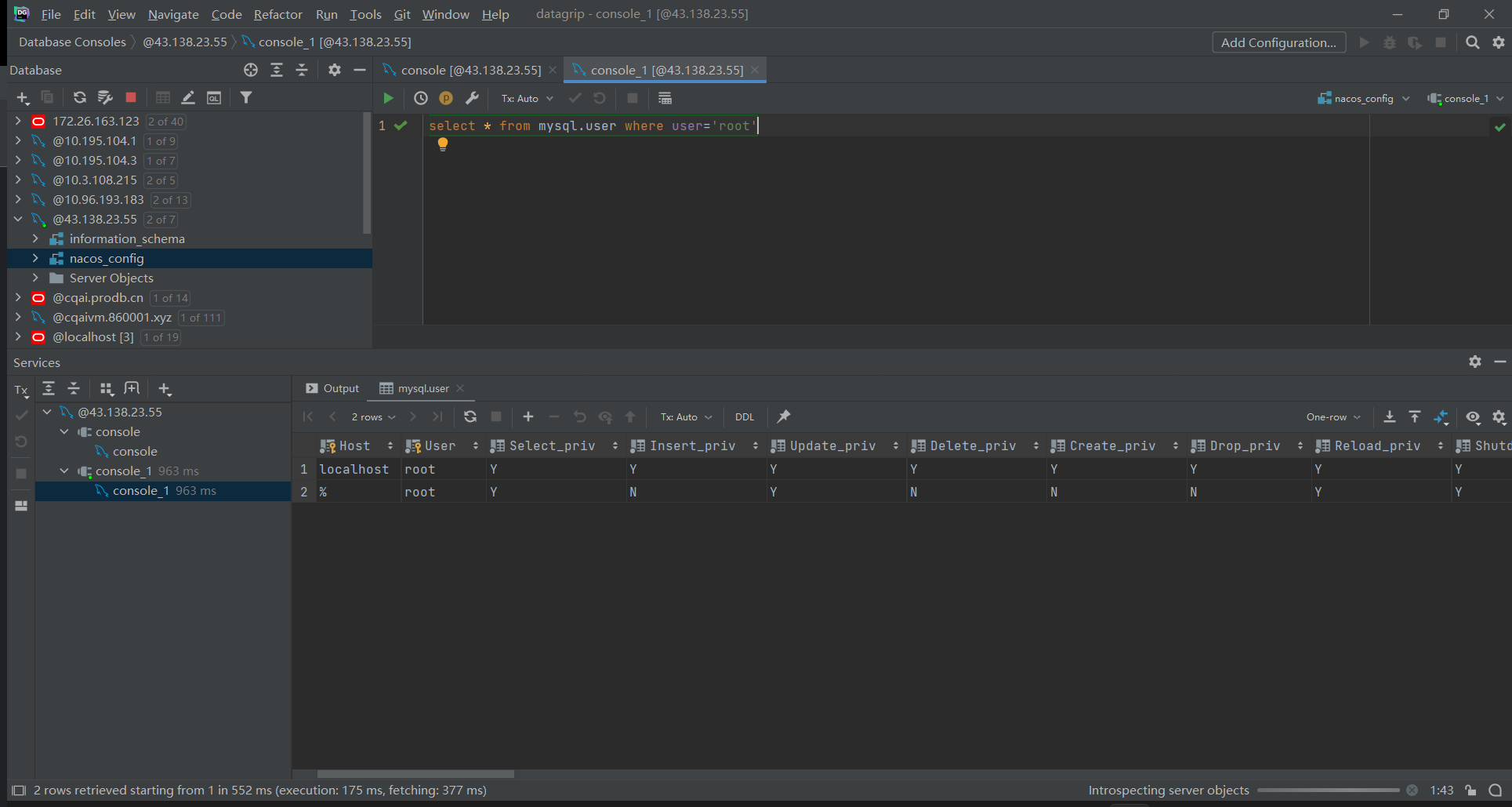
Task: Expand @cqai.prodb.cn data source
Action: coord(18,297)
